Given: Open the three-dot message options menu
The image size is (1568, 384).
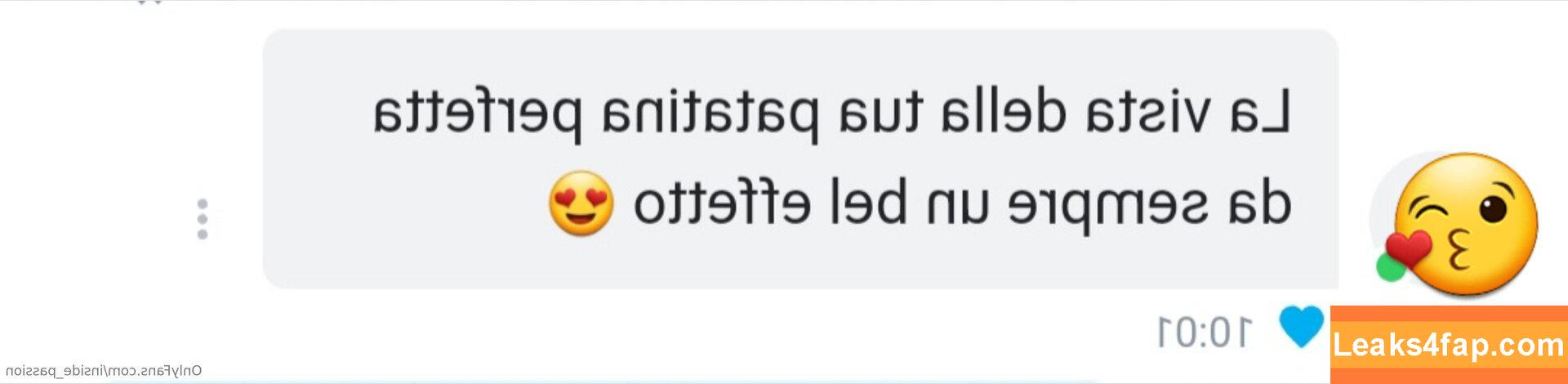Looking at the screenshot, I should click(203, 219).
